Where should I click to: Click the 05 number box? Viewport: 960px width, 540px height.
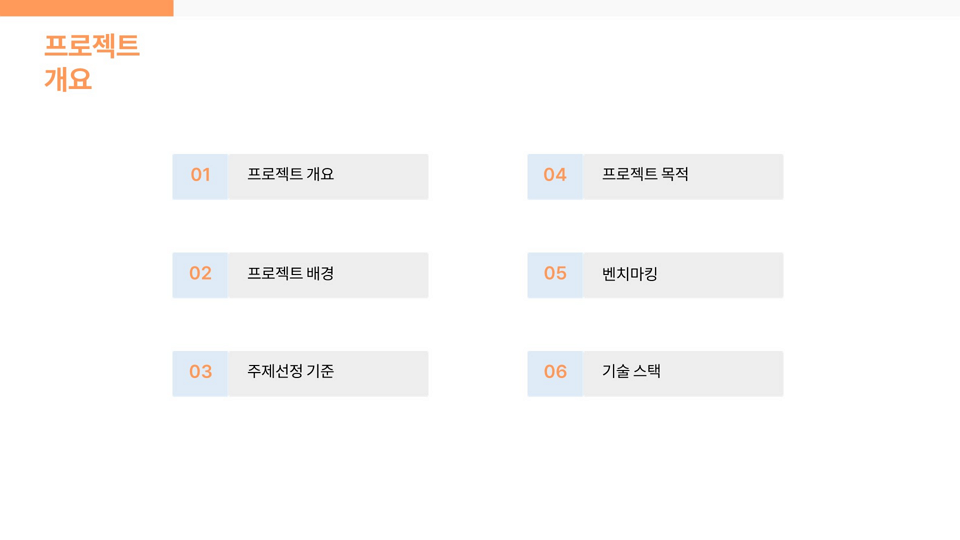[x=555, y=275]
